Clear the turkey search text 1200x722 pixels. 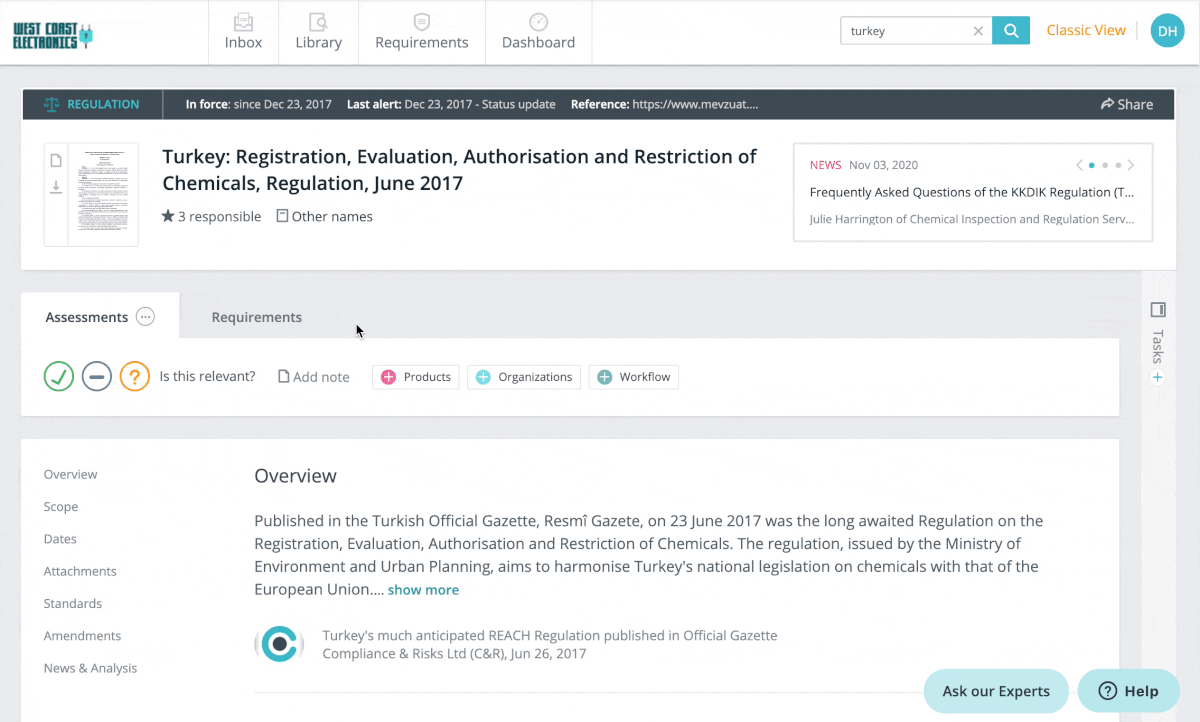(x=978, y=31)
